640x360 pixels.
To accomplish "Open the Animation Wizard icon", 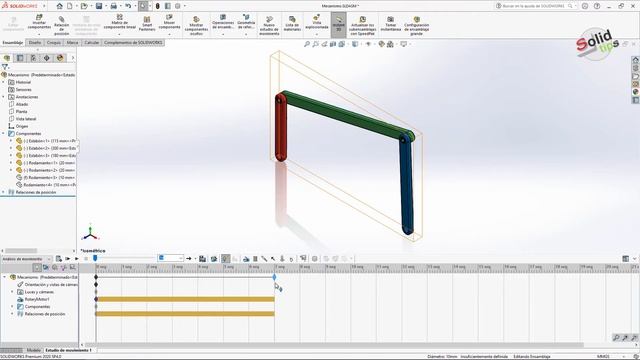I will pos(214,259).
